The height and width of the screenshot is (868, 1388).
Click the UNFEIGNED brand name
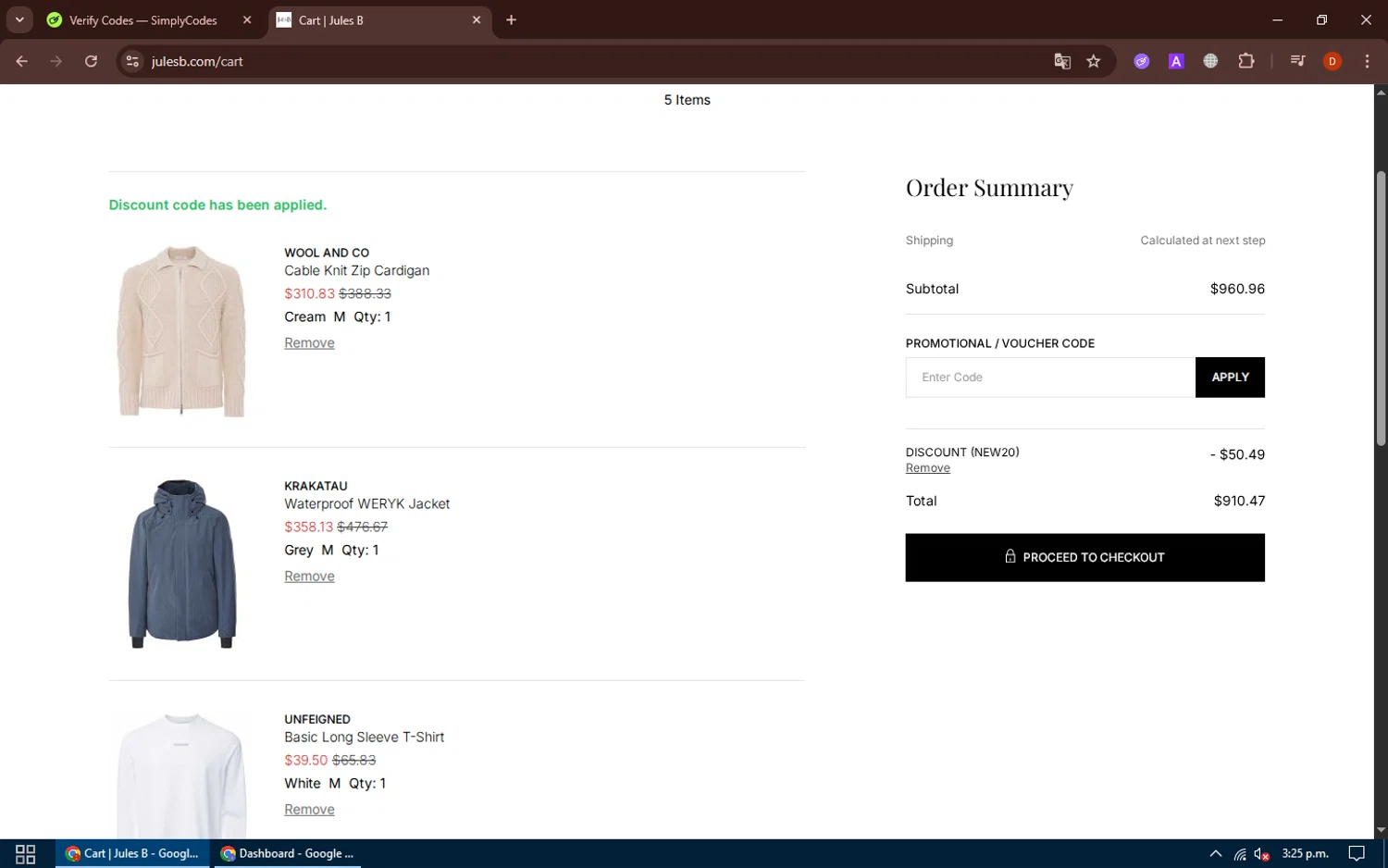pyautogui.click(x=317, y=719)
